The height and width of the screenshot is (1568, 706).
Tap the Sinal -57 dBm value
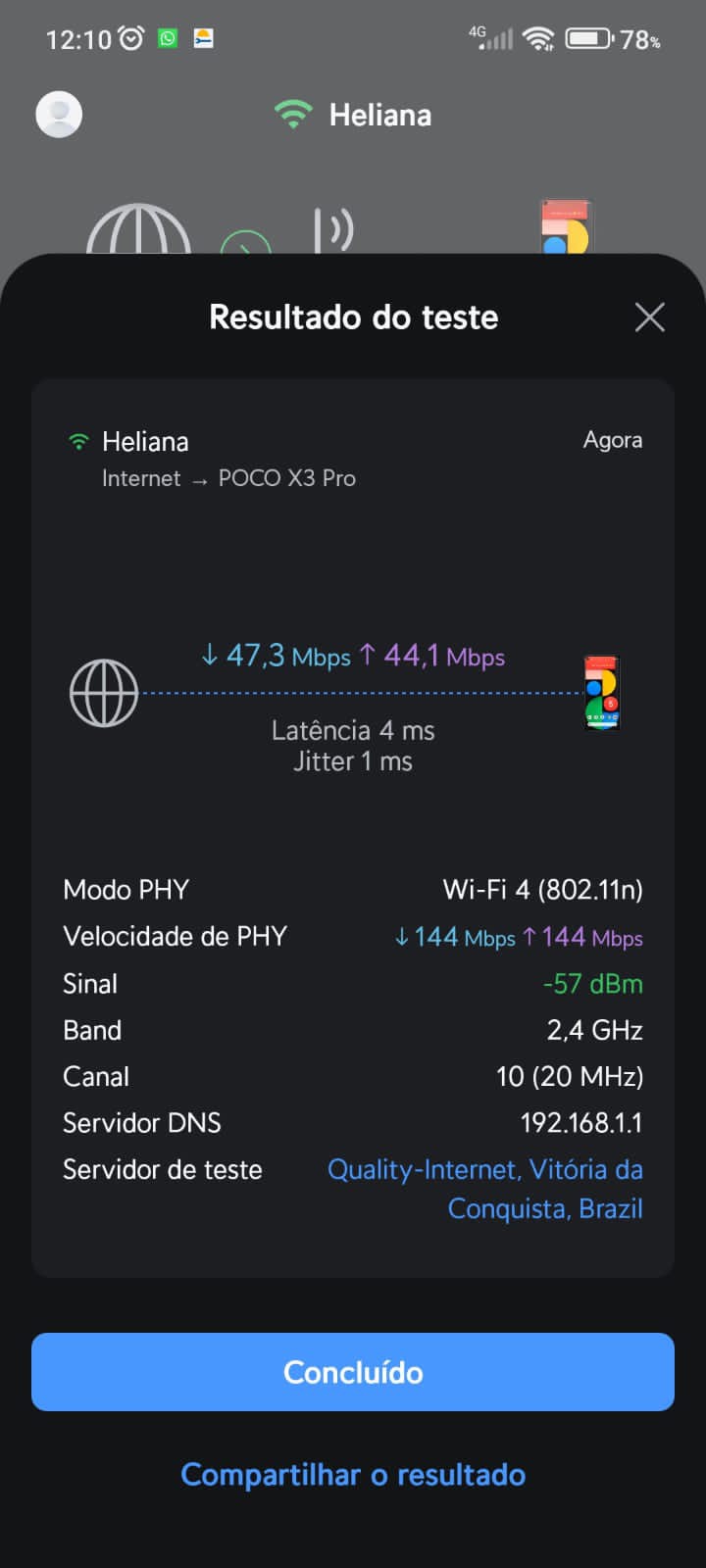[x=592, y=984]
